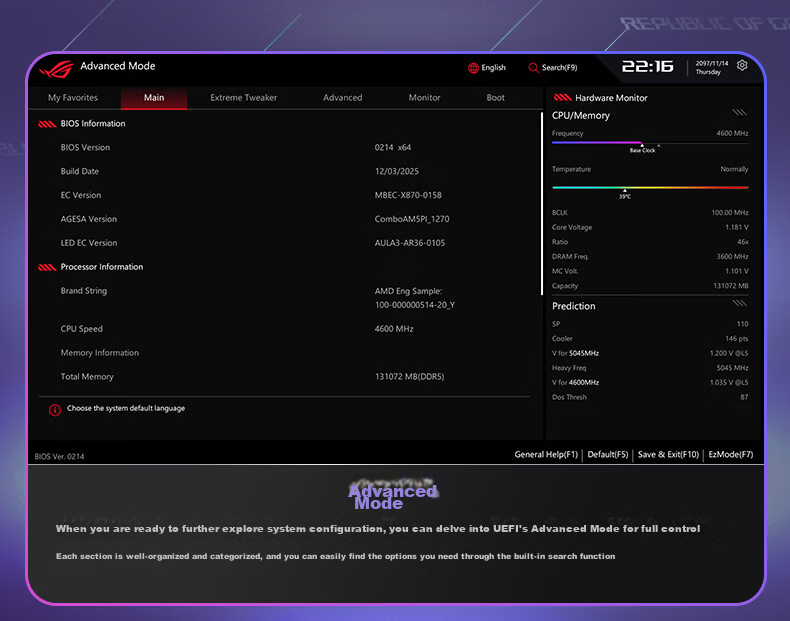Open the Advanced tab
Viewport: 790px width, 621px height.
pyautogui.click(x=343, y=98)
